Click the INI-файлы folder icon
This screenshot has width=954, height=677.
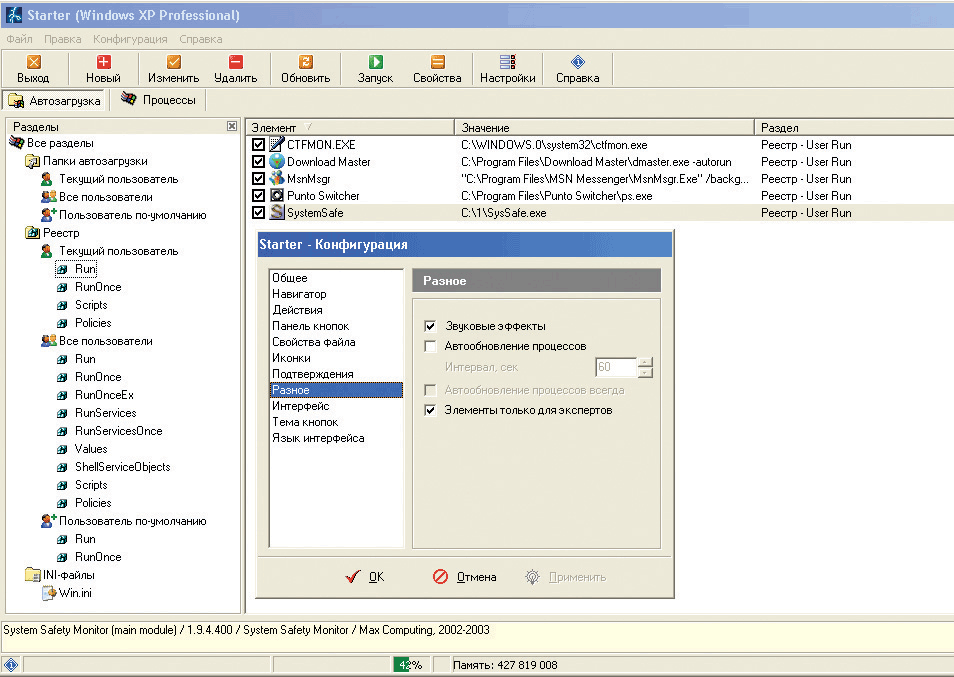click(33, 575)
